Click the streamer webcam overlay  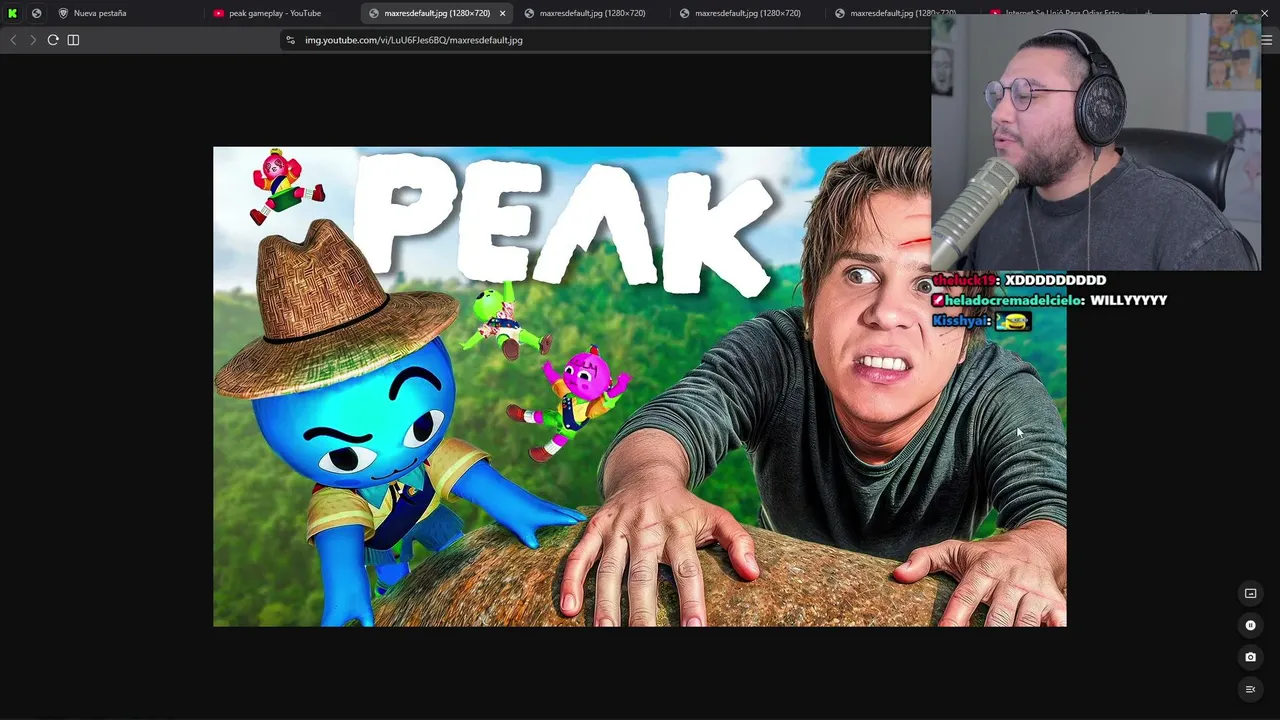point(1096,143)
